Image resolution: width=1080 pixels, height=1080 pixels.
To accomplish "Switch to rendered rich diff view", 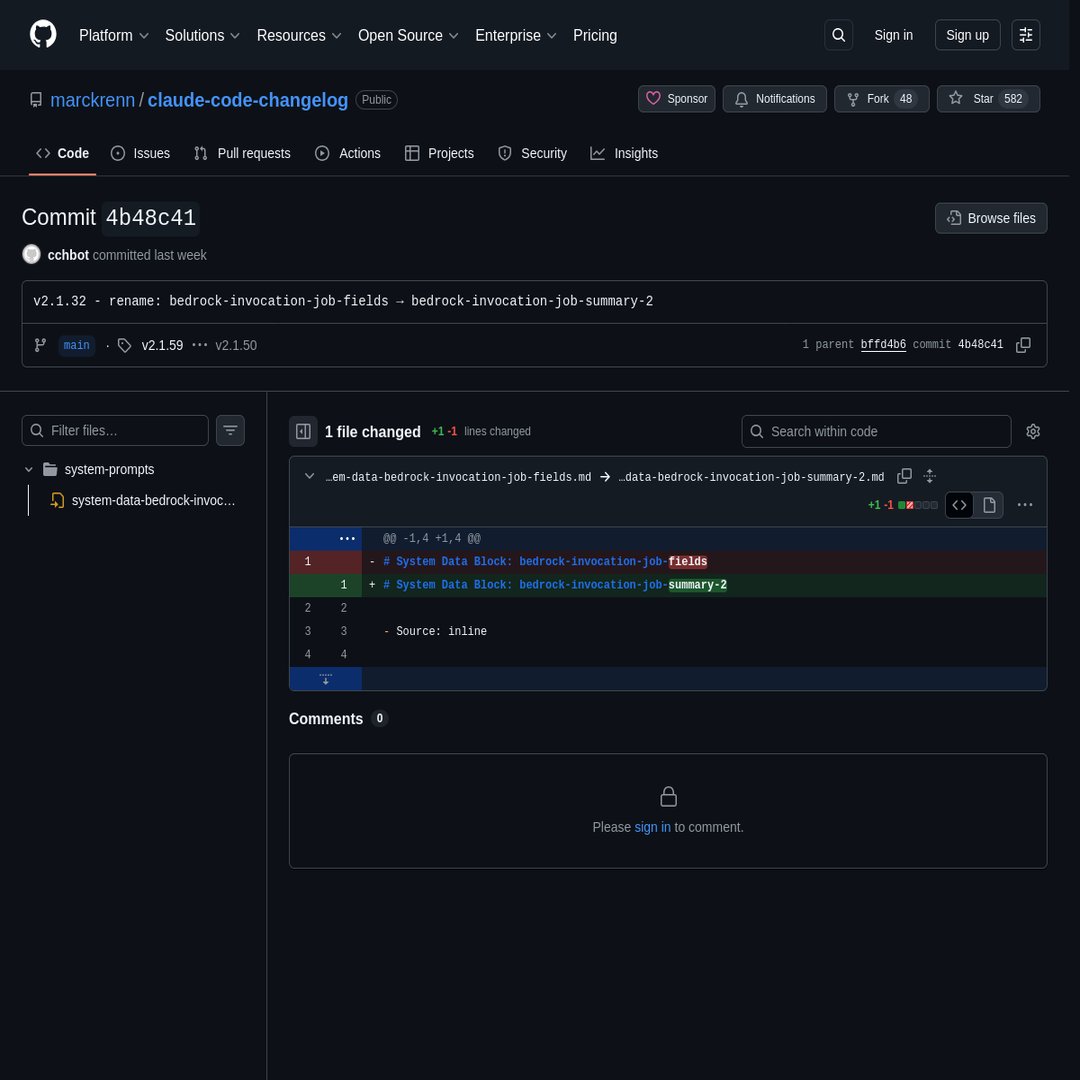I will click(x=989, y=505).
